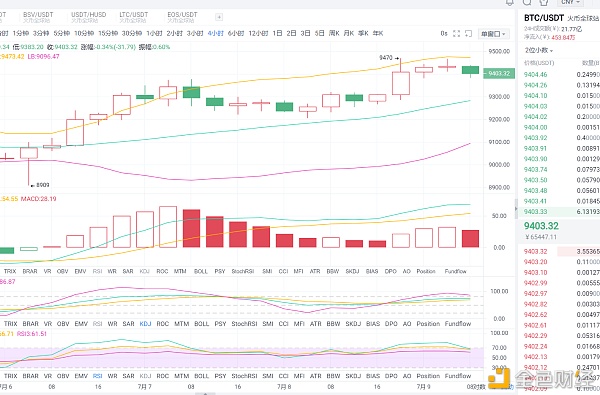The height and width of the screenshot is (395, 600).
Task: Select the 1分钟 timeframe
Action: (x=21, y=33)
